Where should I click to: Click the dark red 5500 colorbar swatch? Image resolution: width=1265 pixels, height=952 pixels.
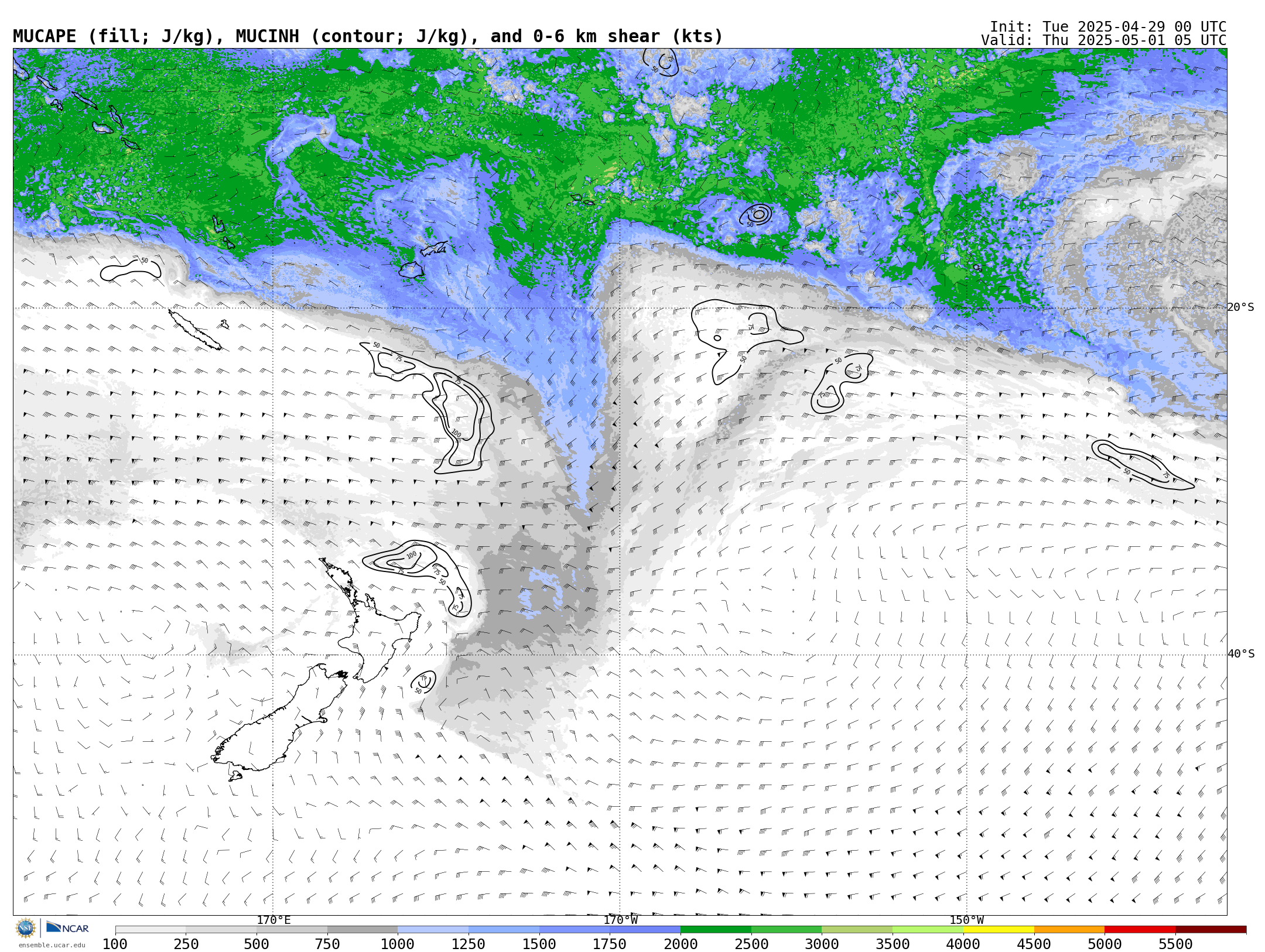(x=1211, y=929)
